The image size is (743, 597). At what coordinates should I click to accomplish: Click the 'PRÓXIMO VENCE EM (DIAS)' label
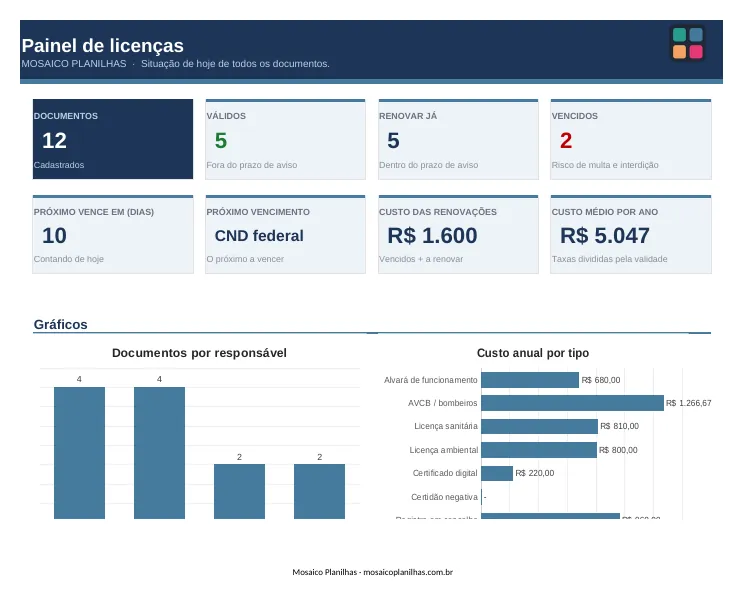tap(94, 212)
